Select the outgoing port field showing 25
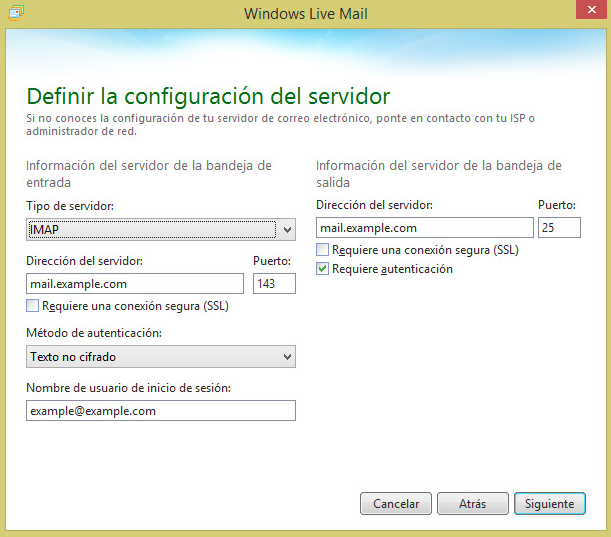This screenshot has width=611, height=537. coord(559,228)
